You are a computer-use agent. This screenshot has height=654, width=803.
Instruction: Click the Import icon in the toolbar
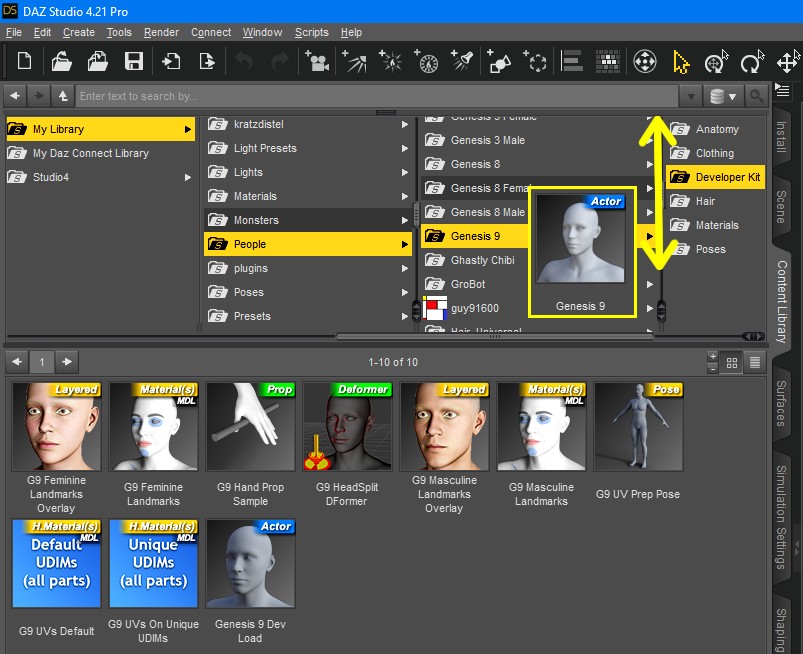pyautogui.click(x=171, y=62)
